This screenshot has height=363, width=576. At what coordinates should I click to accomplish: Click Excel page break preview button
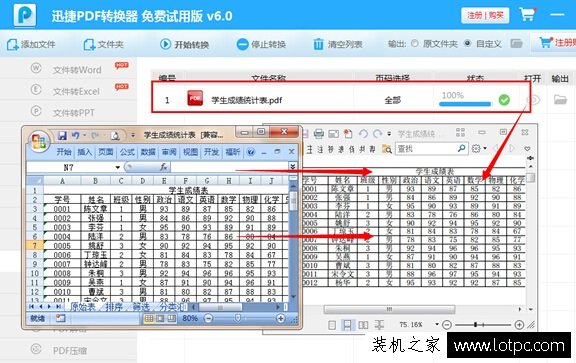172,319
